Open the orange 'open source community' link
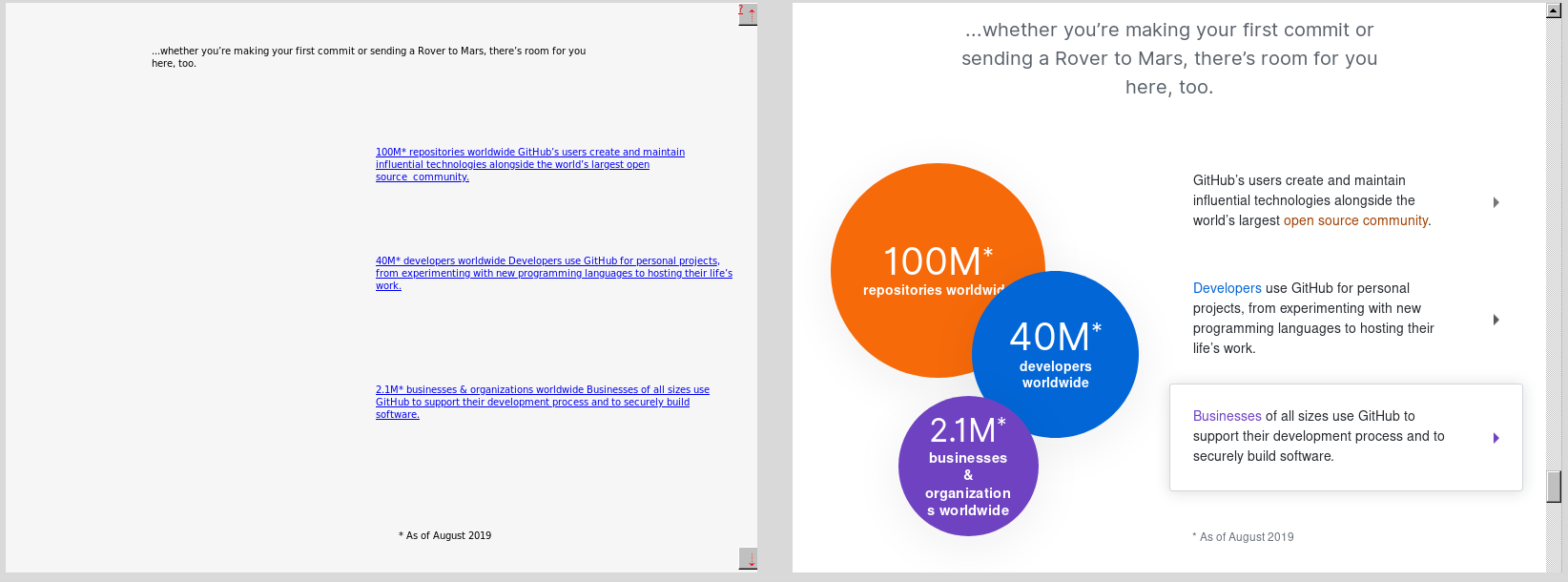1568x582 pixels. coord(1355,220)
